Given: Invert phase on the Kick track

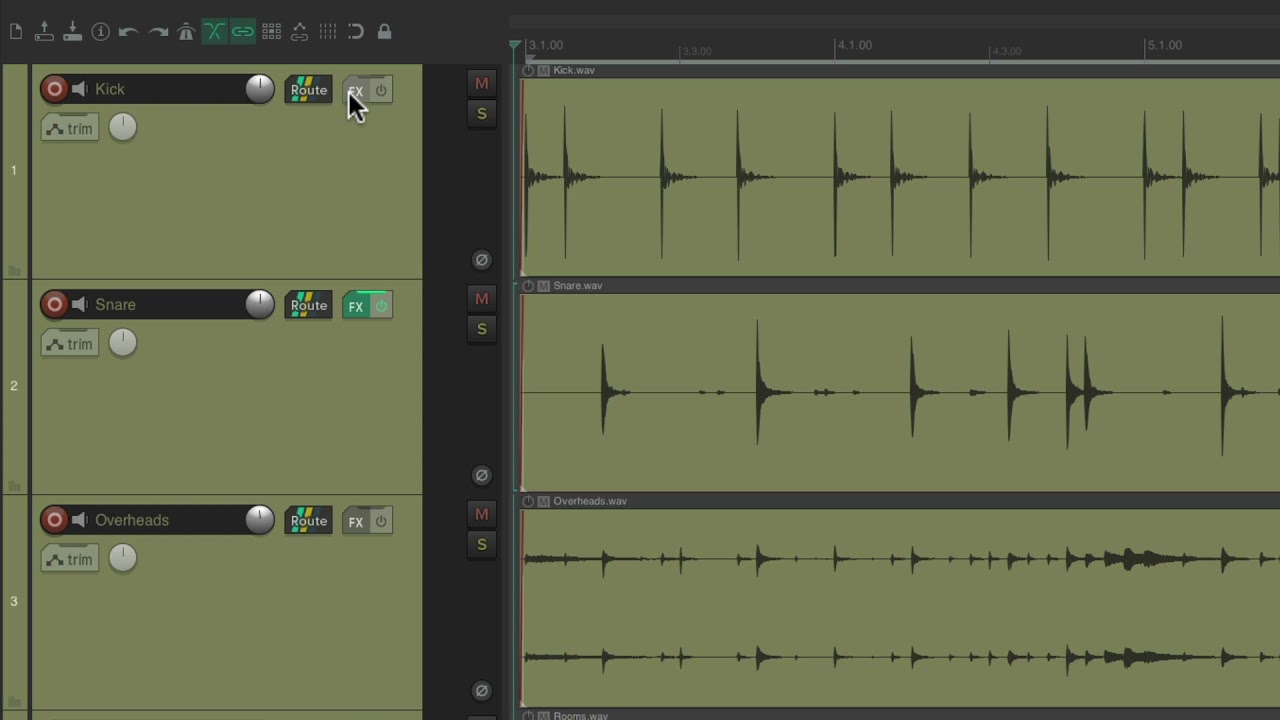Looking at the screenshot, I should click(481, 260).
